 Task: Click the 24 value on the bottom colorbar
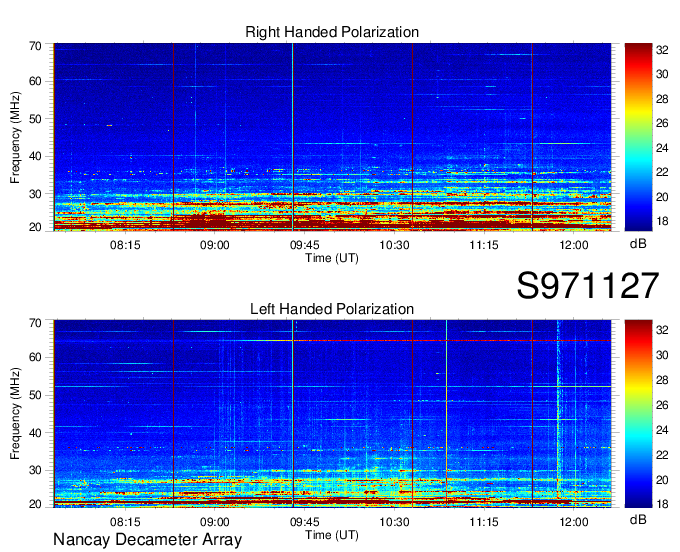pyautogui.click(x=662, y=430)
